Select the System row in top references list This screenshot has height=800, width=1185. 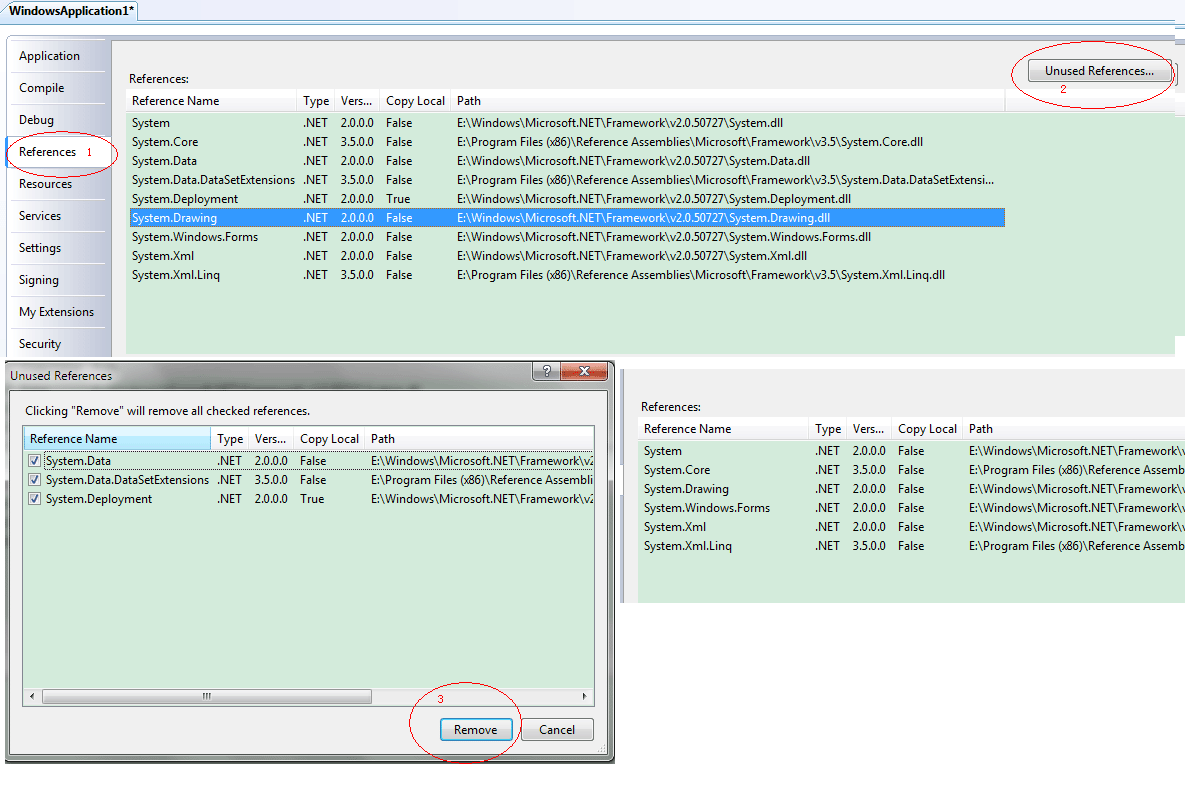567,123
